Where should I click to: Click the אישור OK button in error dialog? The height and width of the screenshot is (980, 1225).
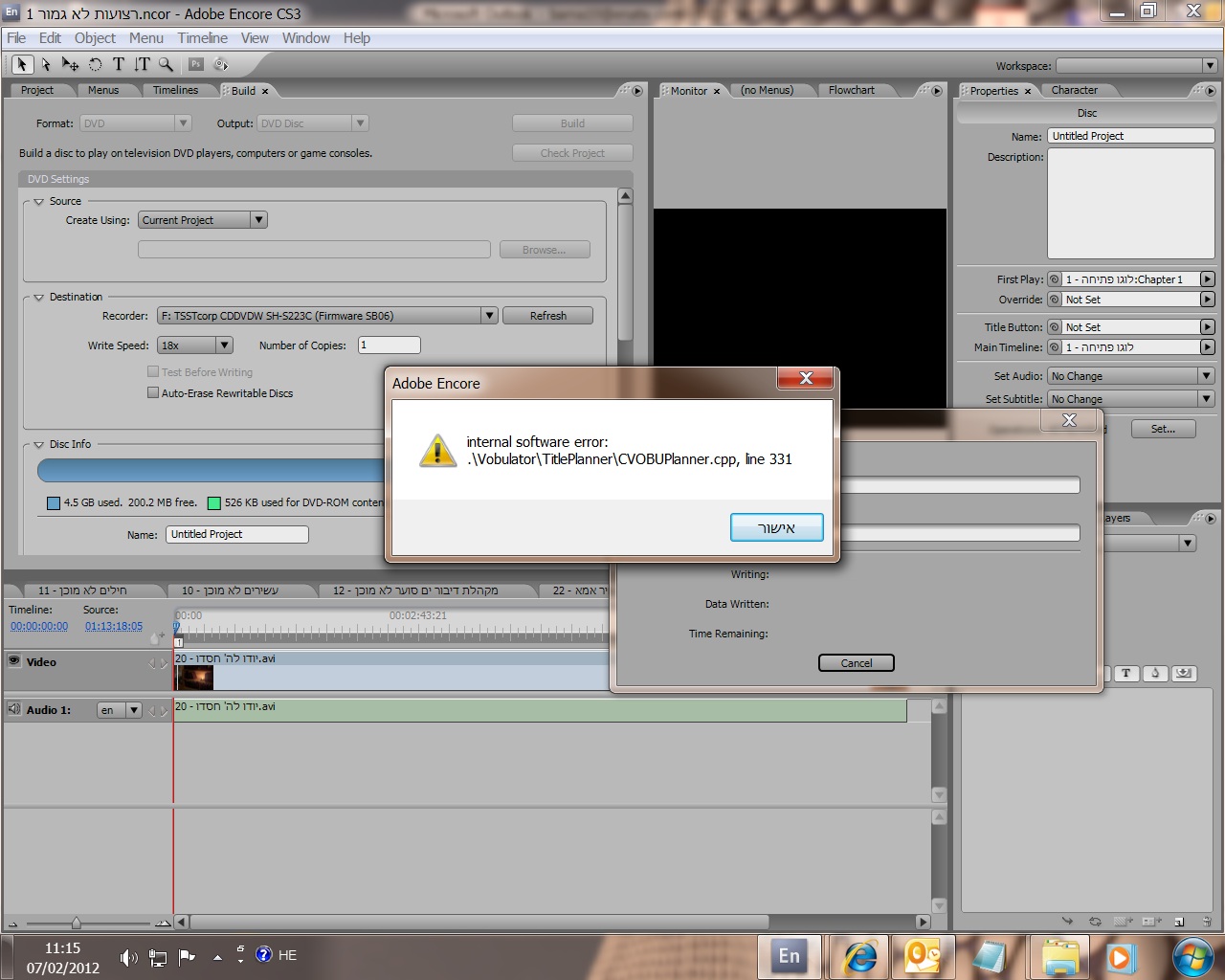click(x=777, y=527)
